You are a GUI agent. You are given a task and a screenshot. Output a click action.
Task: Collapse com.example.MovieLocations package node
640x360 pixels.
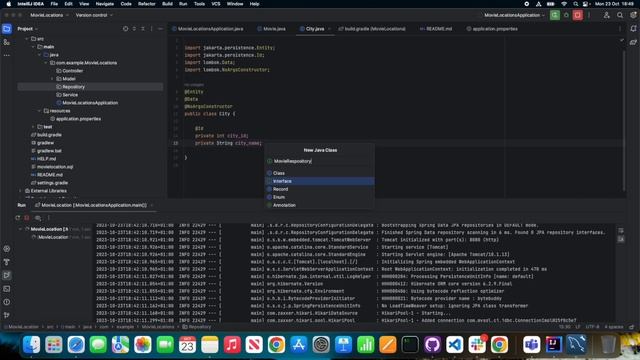(x=46, y=63)
